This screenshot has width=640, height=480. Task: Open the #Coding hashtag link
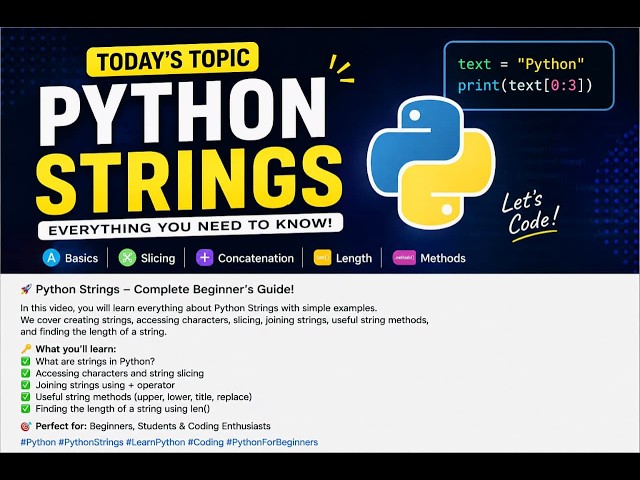[206, 442]
